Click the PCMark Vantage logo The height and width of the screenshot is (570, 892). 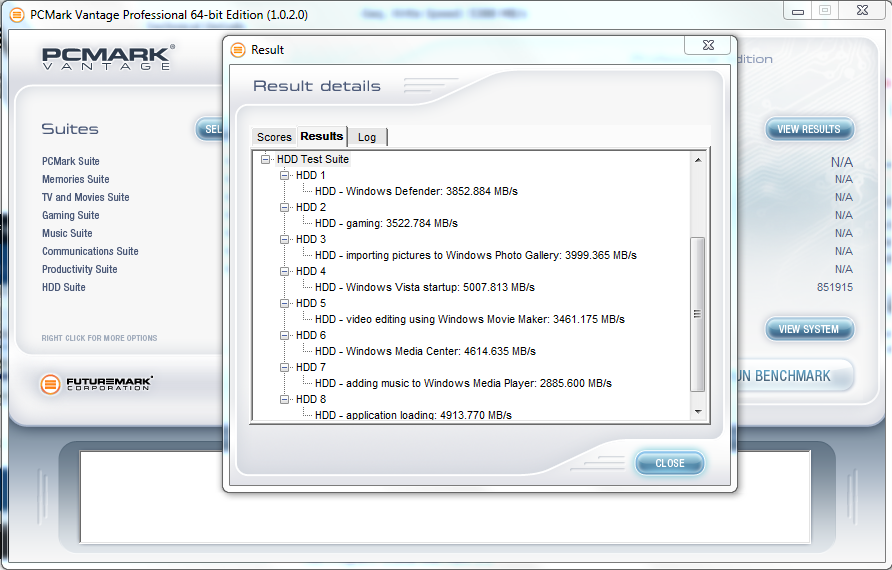tap(108, 57)
